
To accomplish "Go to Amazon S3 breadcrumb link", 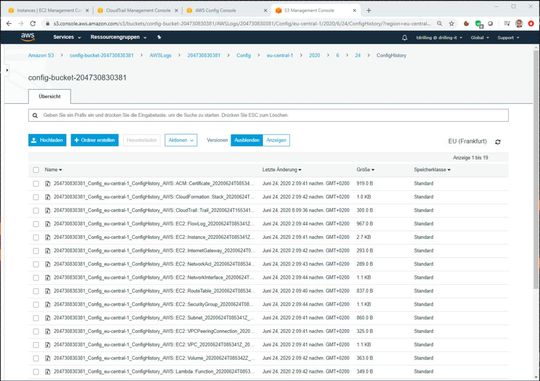I will 41,55.
